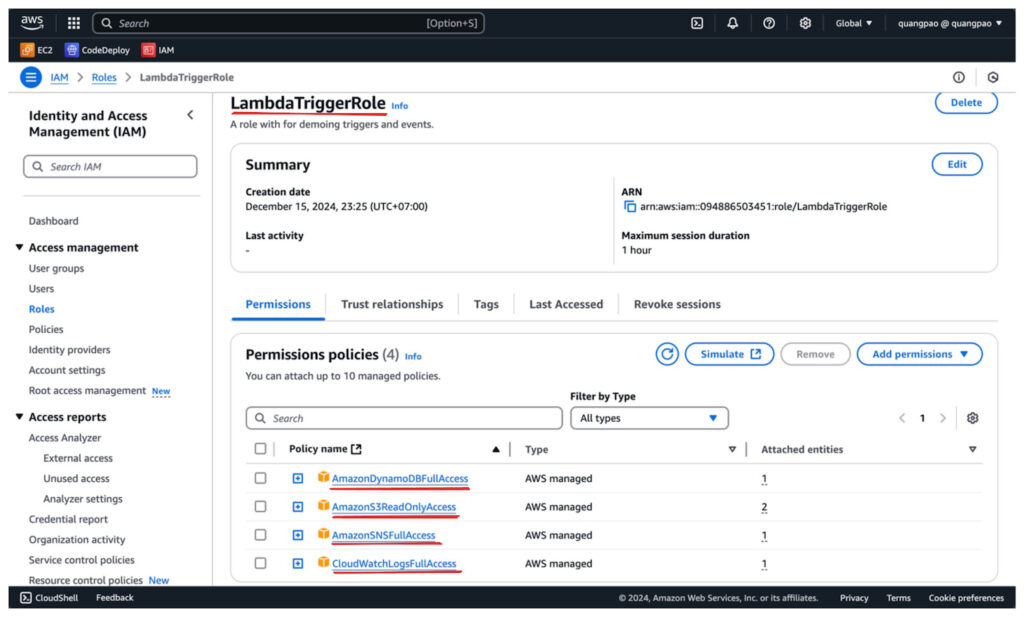Open the AmazonDynamoDBFullAccess policy link

pos(400,478)
